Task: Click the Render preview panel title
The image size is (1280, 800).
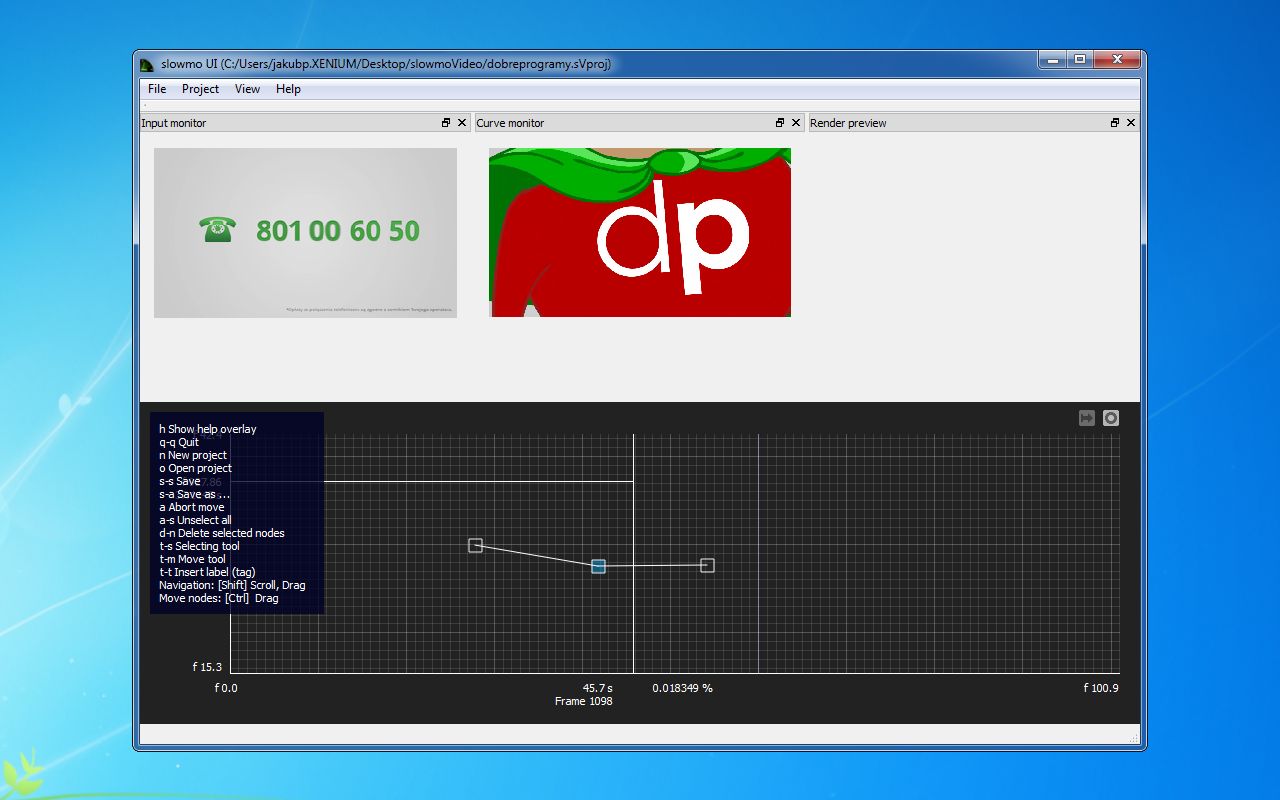Action: click(x=848, y=123)
